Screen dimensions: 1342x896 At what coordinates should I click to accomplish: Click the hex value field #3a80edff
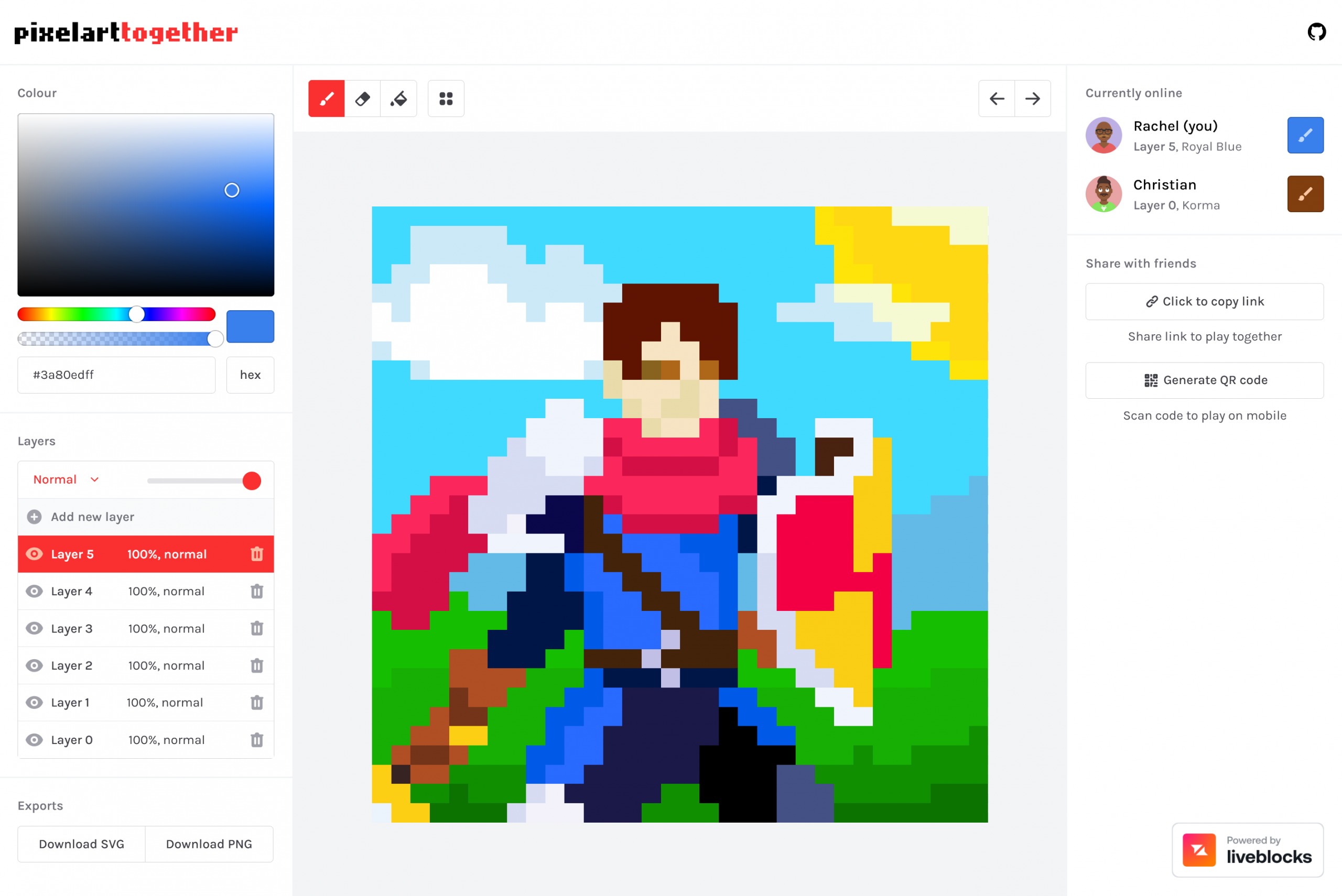coord(116,375)
